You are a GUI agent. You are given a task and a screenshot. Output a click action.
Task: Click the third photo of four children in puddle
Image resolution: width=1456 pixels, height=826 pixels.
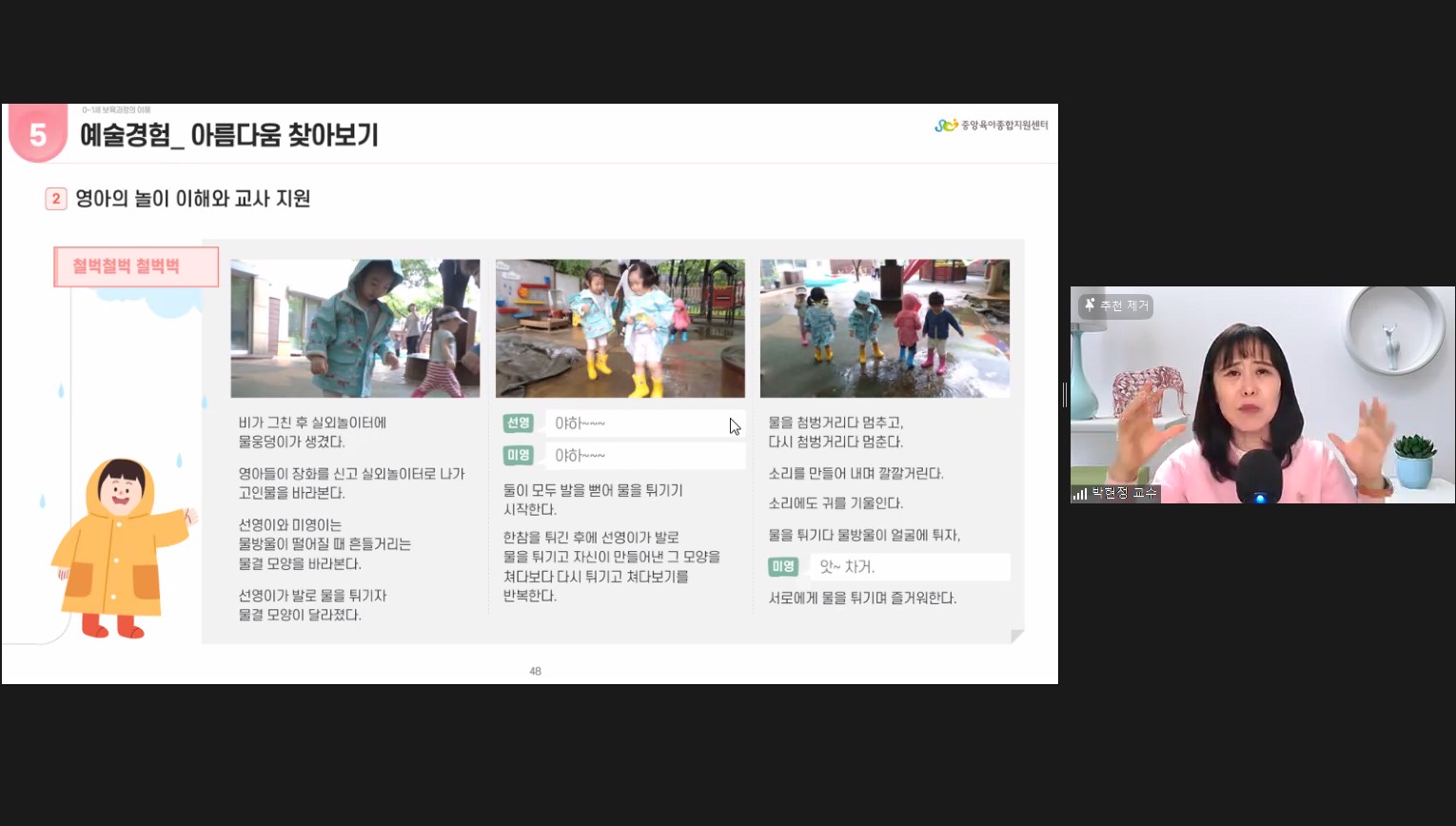[885, 328]
